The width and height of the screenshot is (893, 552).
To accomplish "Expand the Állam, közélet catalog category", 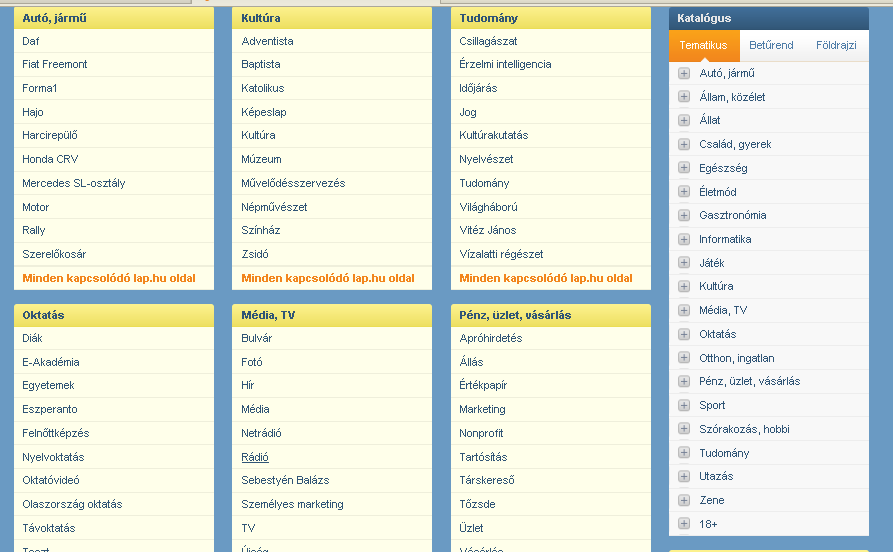I will point(684,97).
